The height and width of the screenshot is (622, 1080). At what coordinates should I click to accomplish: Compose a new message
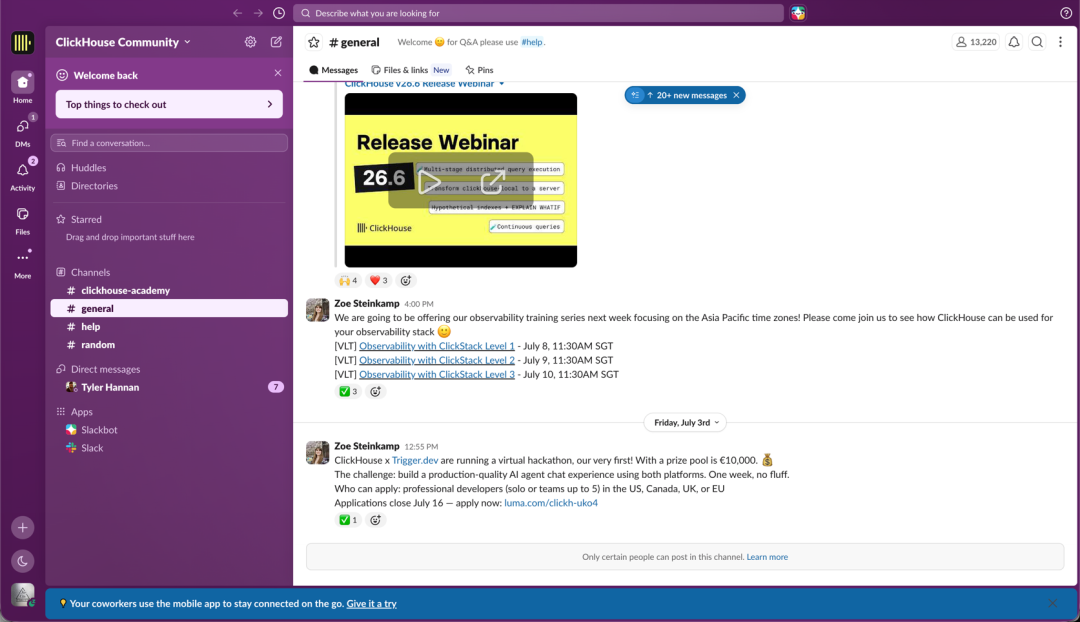[x=276, y=42]
